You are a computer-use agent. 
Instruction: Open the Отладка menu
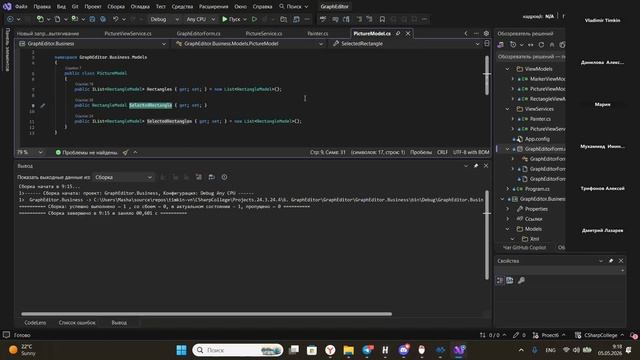pyautogui.click(x=140, y=7)
